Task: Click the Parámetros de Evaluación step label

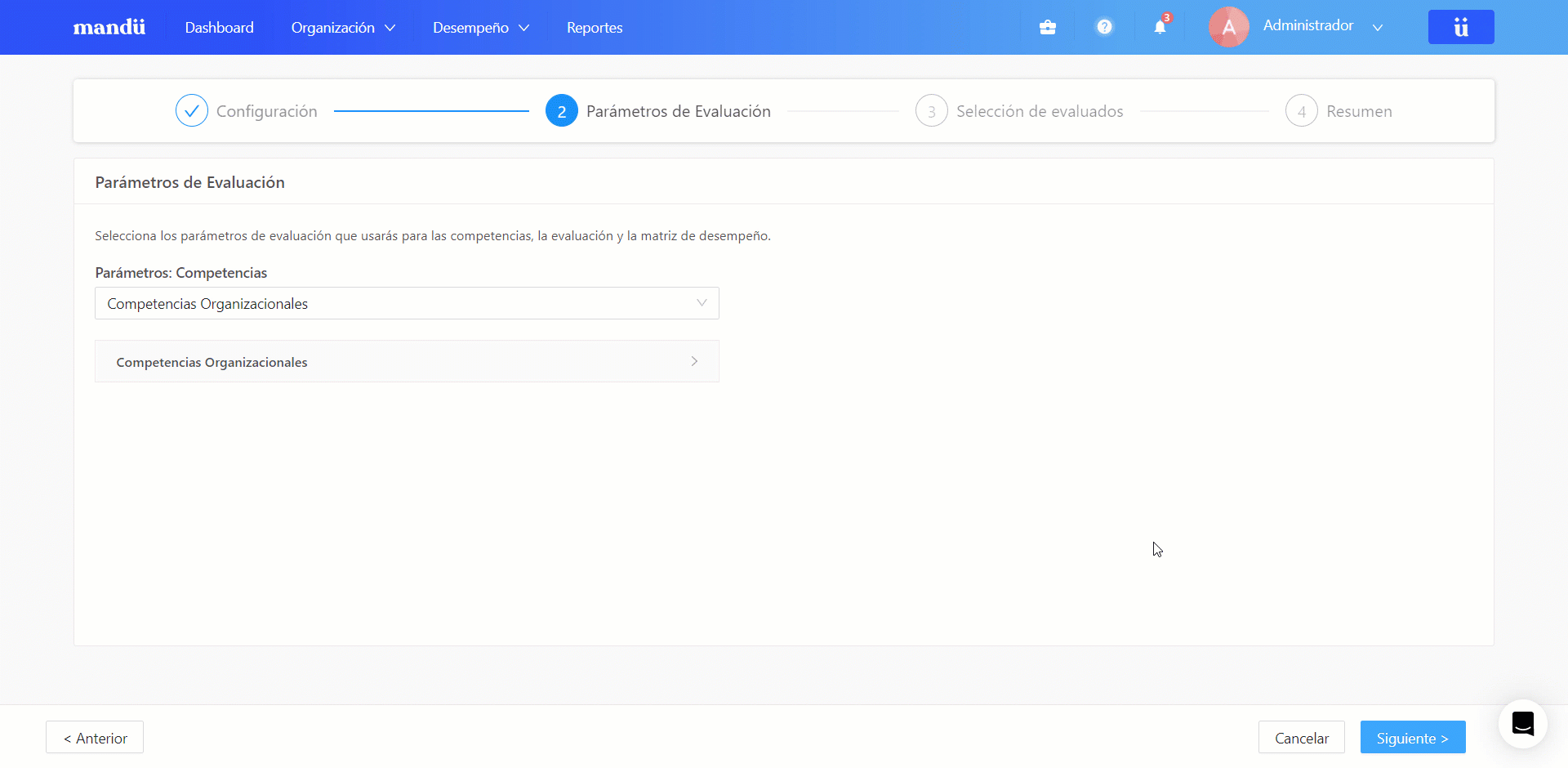Action: [679, 111]
